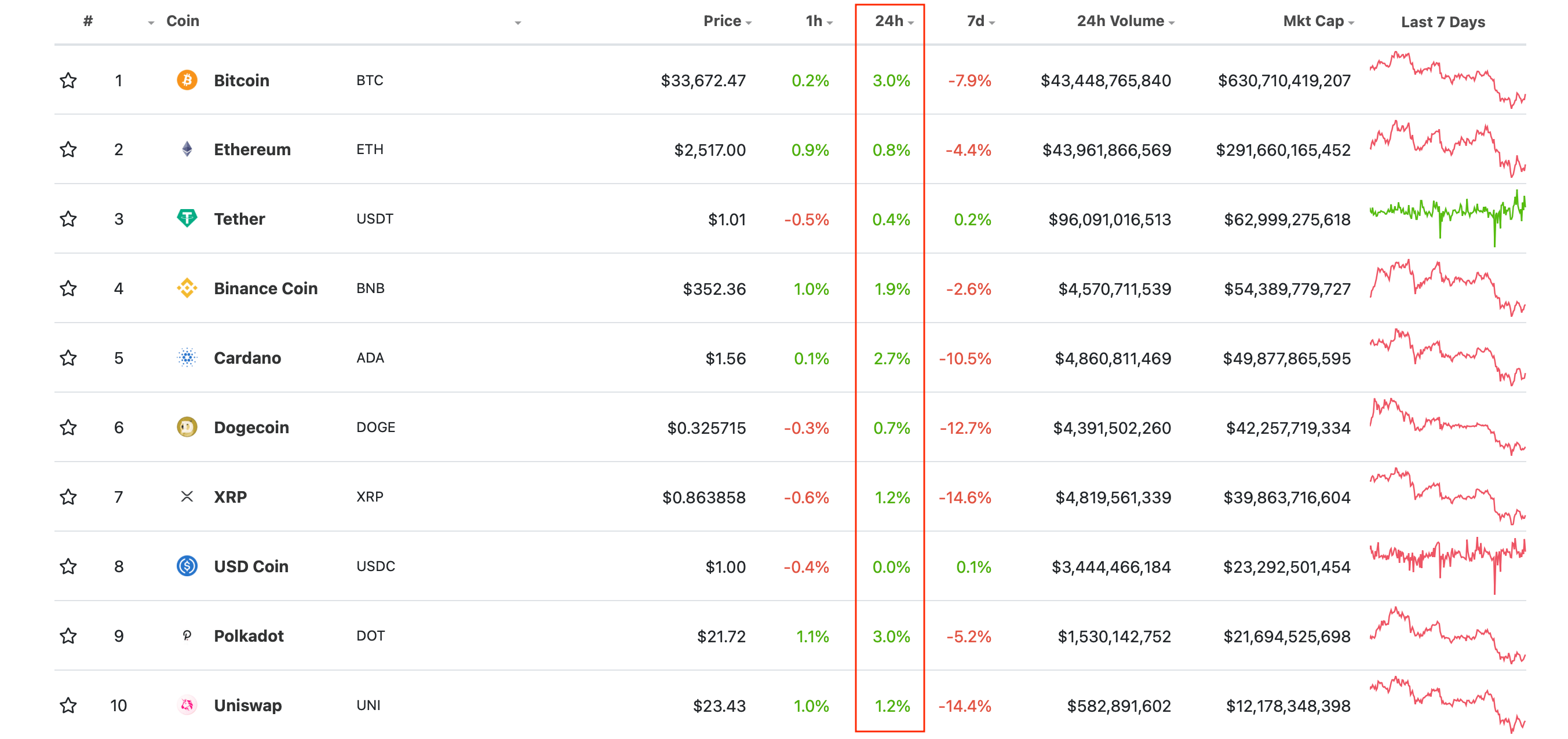Click Cardano's -10.5% 7d change

tap(965, 358)
